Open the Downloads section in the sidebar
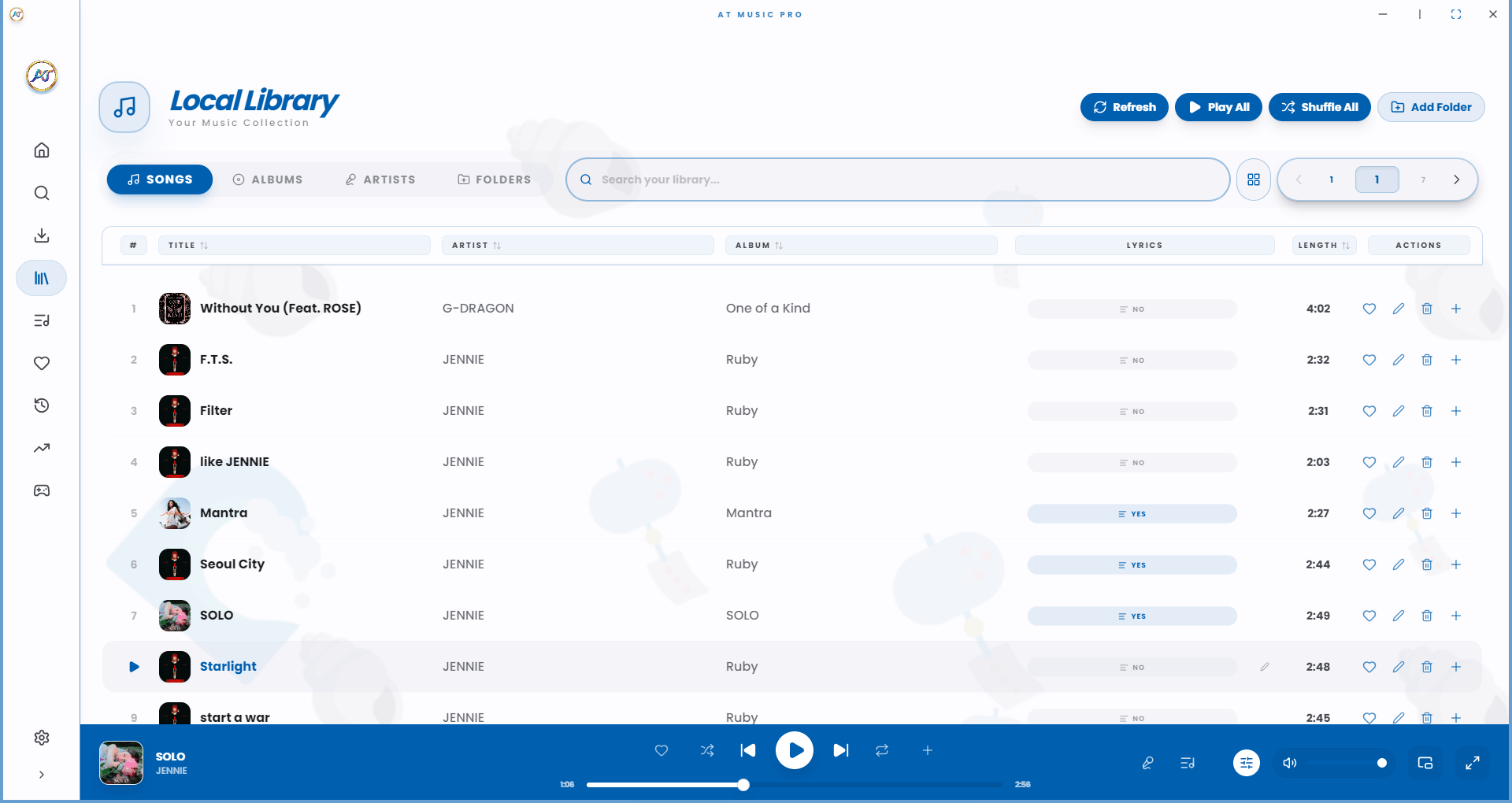The width and height of the screenshot is (1512, 803). [41, 235]
